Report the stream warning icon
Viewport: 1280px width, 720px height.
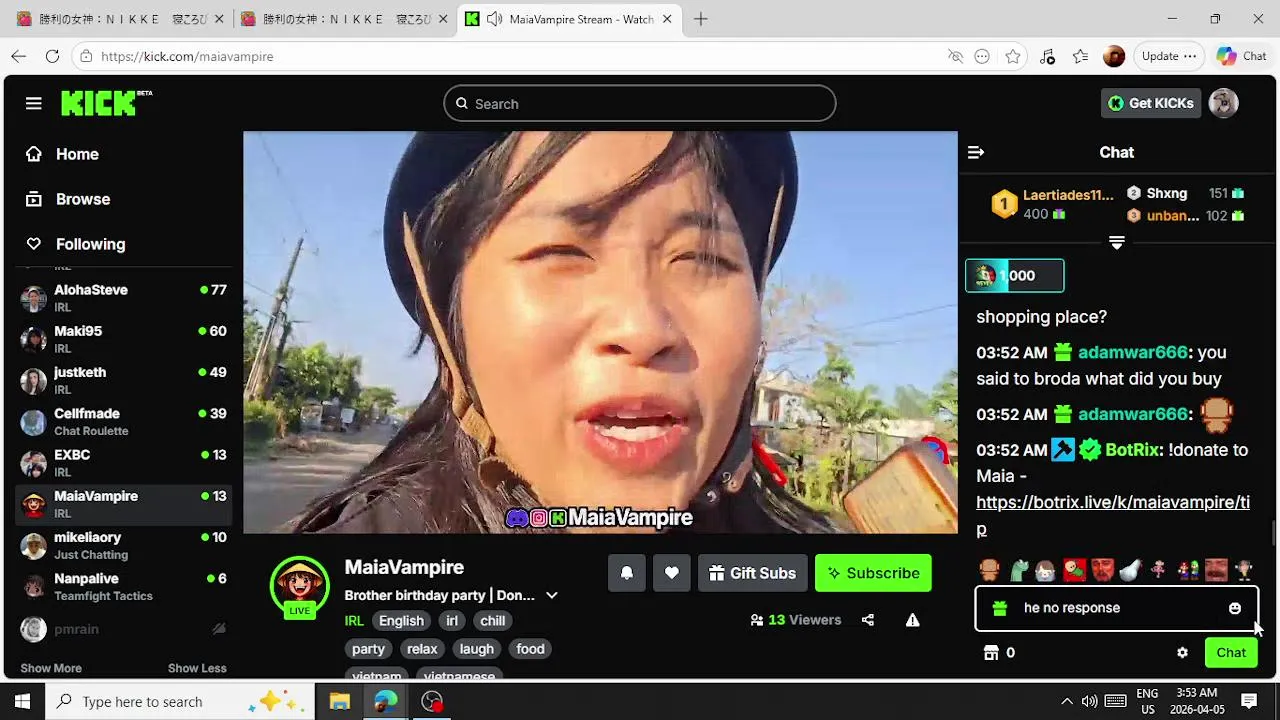point(912,620)
